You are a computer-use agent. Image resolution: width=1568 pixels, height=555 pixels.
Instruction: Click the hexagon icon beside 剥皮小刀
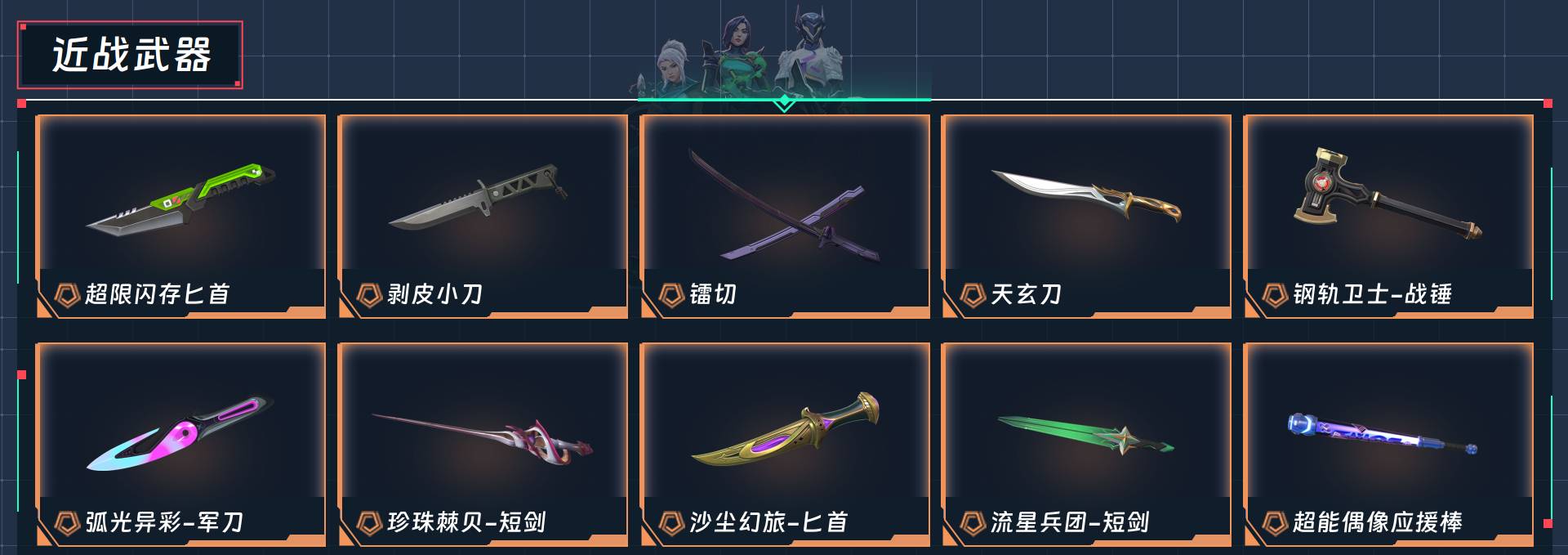pos(369,294)
